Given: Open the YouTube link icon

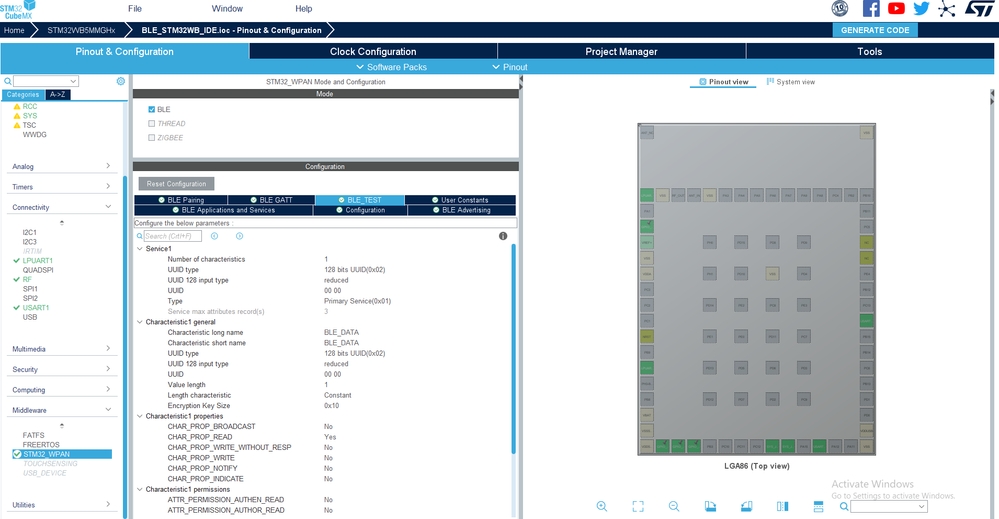Looking at the screenshot, I should [896, 9].
